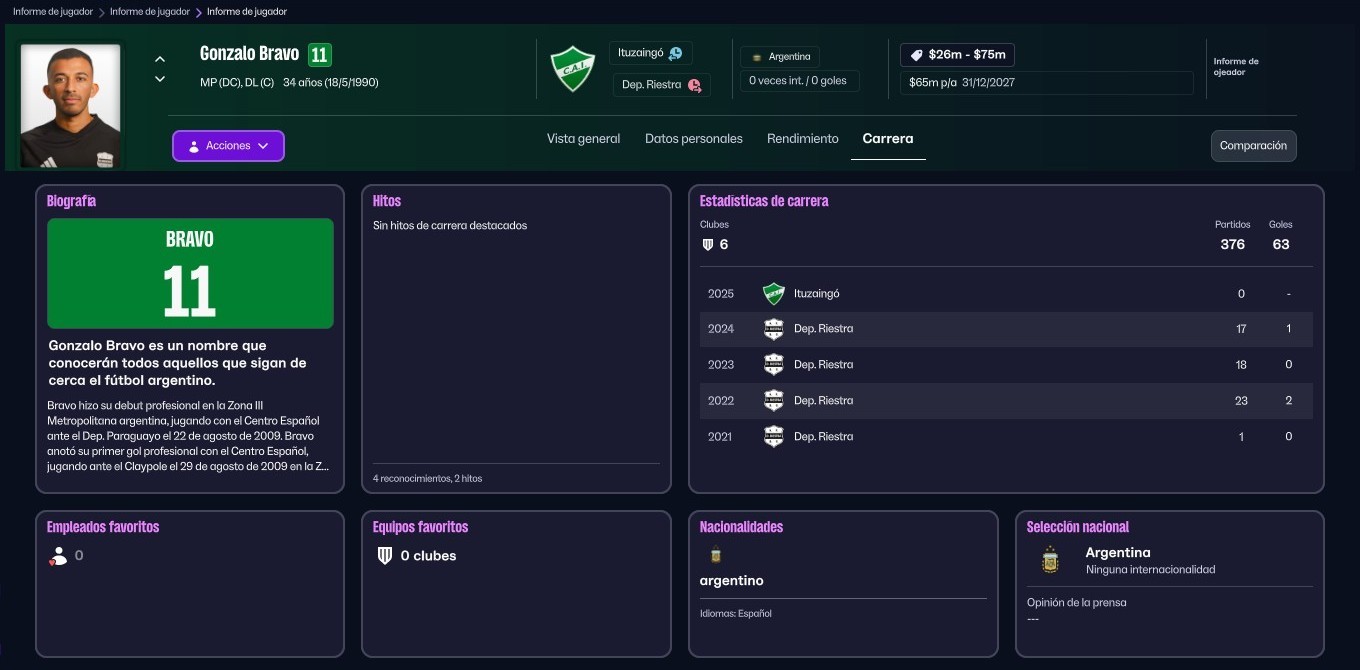Click the price tag icon for $26m - $75m

tap(916, 55)
